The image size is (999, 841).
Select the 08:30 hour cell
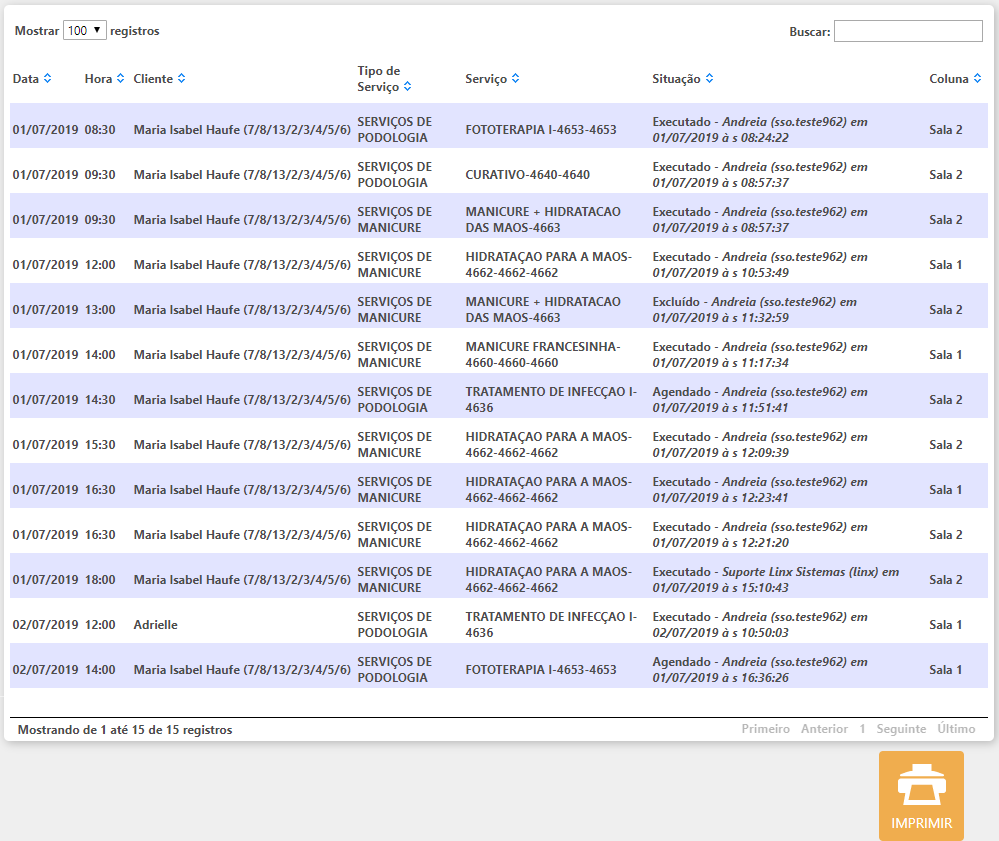[x=100, y=130]
